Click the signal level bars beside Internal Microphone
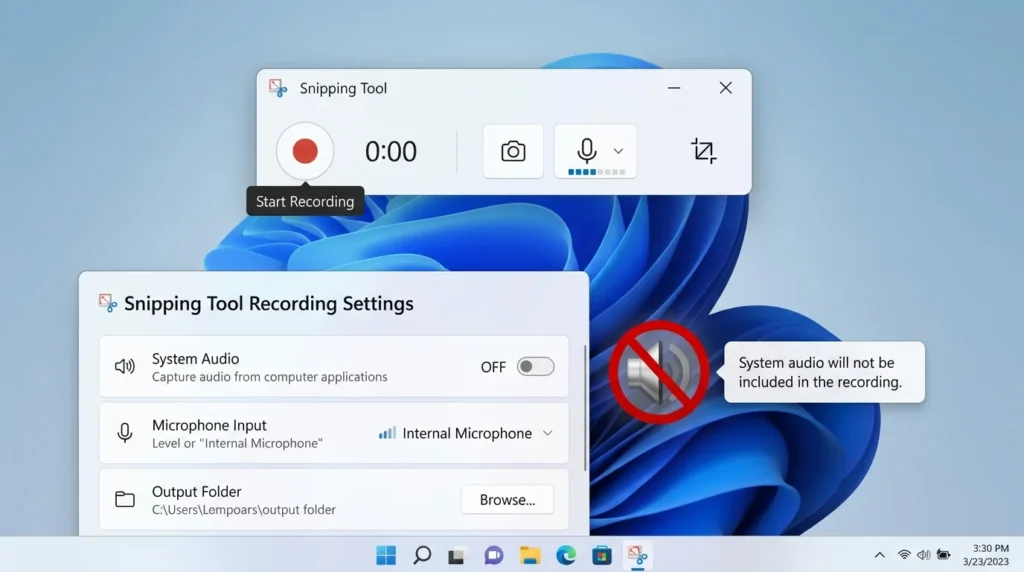Screen dimensions: 1024x572 pyautogui.click(x=387, y=433)
